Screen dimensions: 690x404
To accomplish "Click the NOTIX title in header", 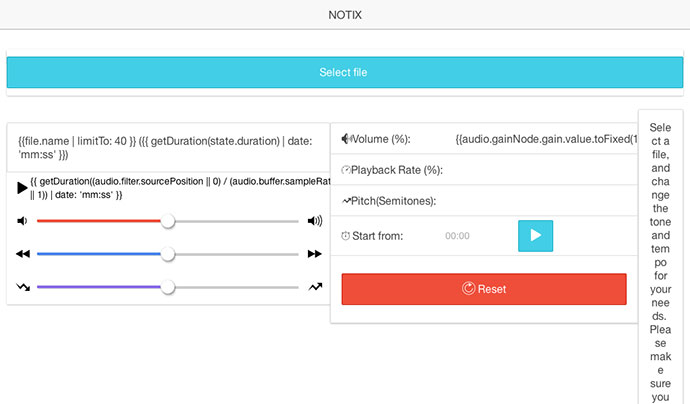I will tap(345, 15).
